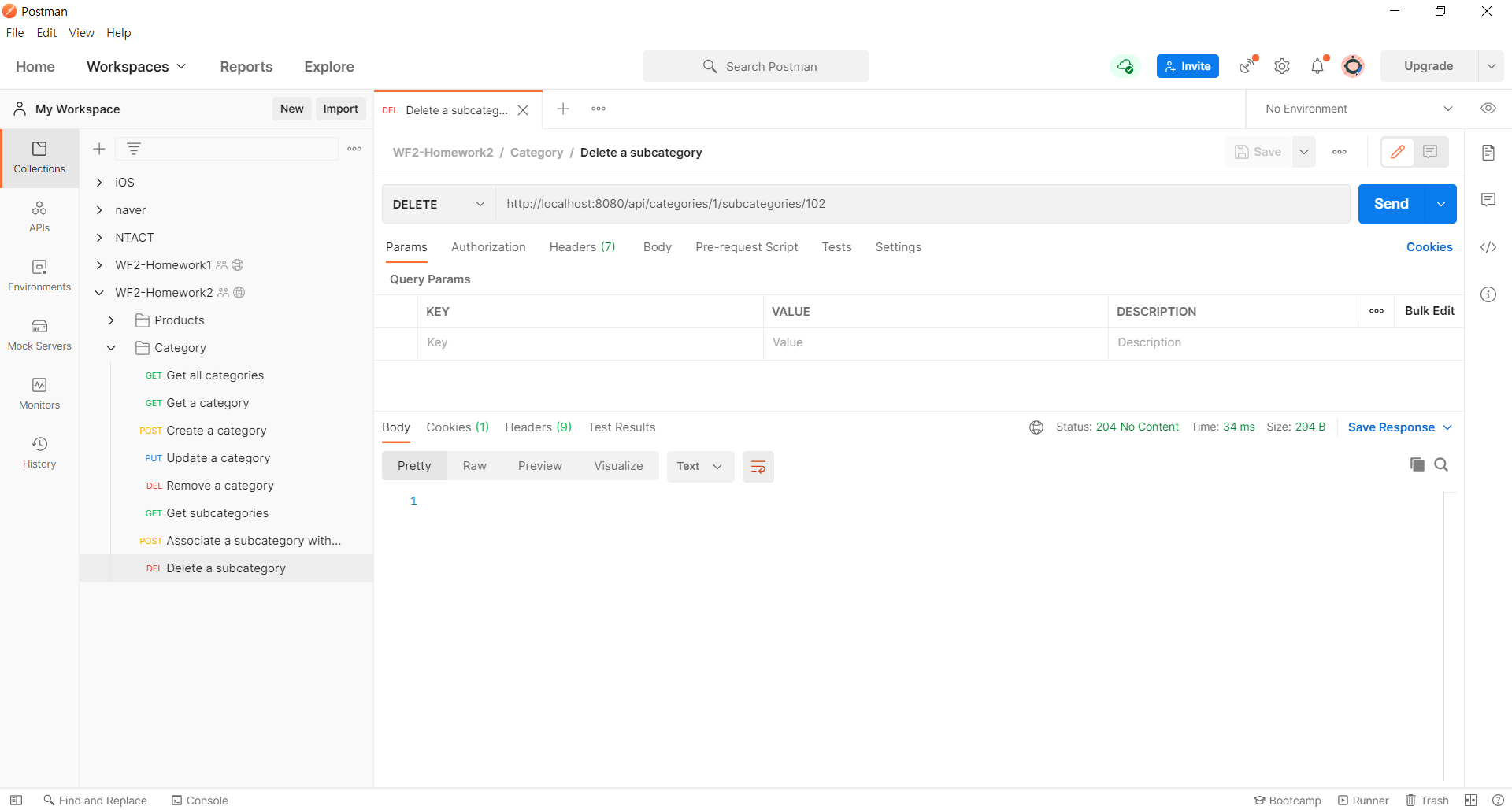
Task: Click the sync status cloud icon
Action: coord(1125,66)
